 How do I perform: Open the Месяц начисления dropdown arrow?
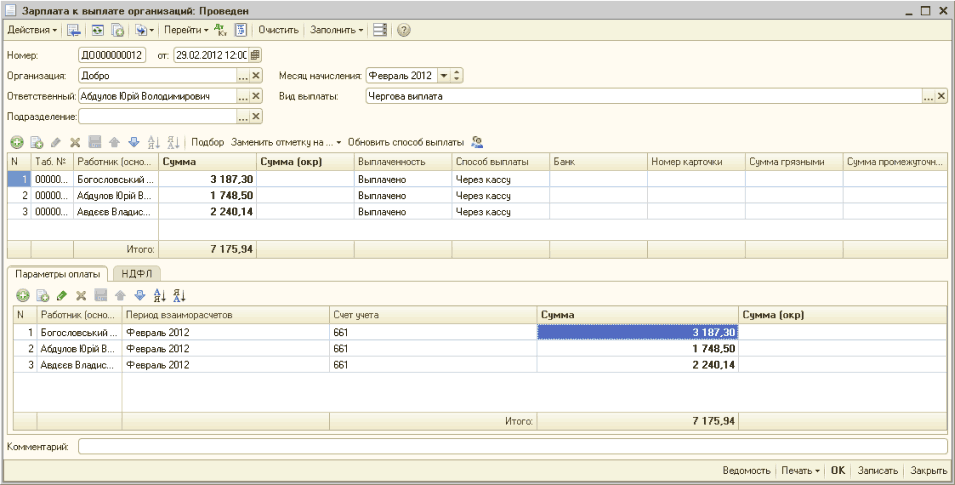443,76
